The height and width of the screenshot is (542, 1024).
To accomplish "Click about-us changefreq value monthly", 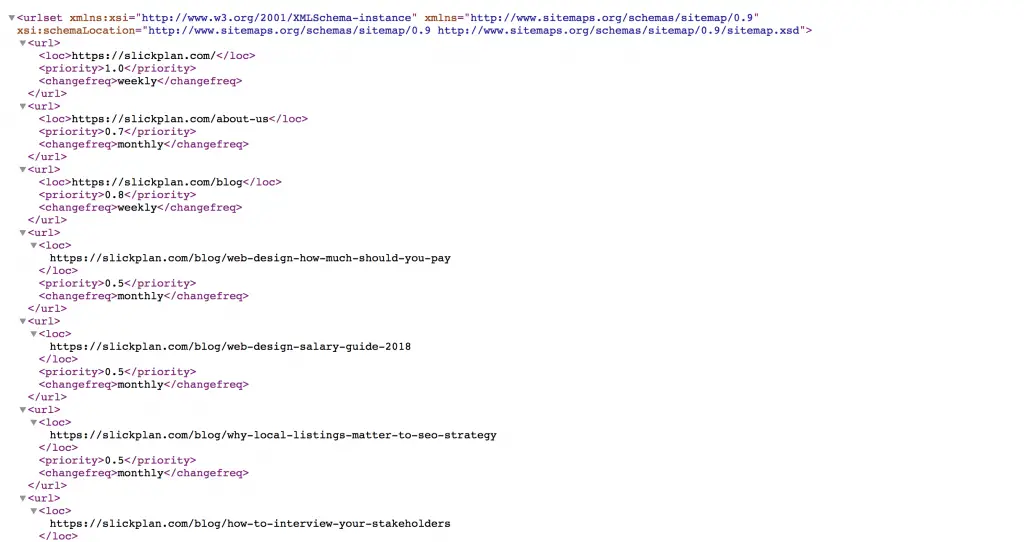I will 140,144.
